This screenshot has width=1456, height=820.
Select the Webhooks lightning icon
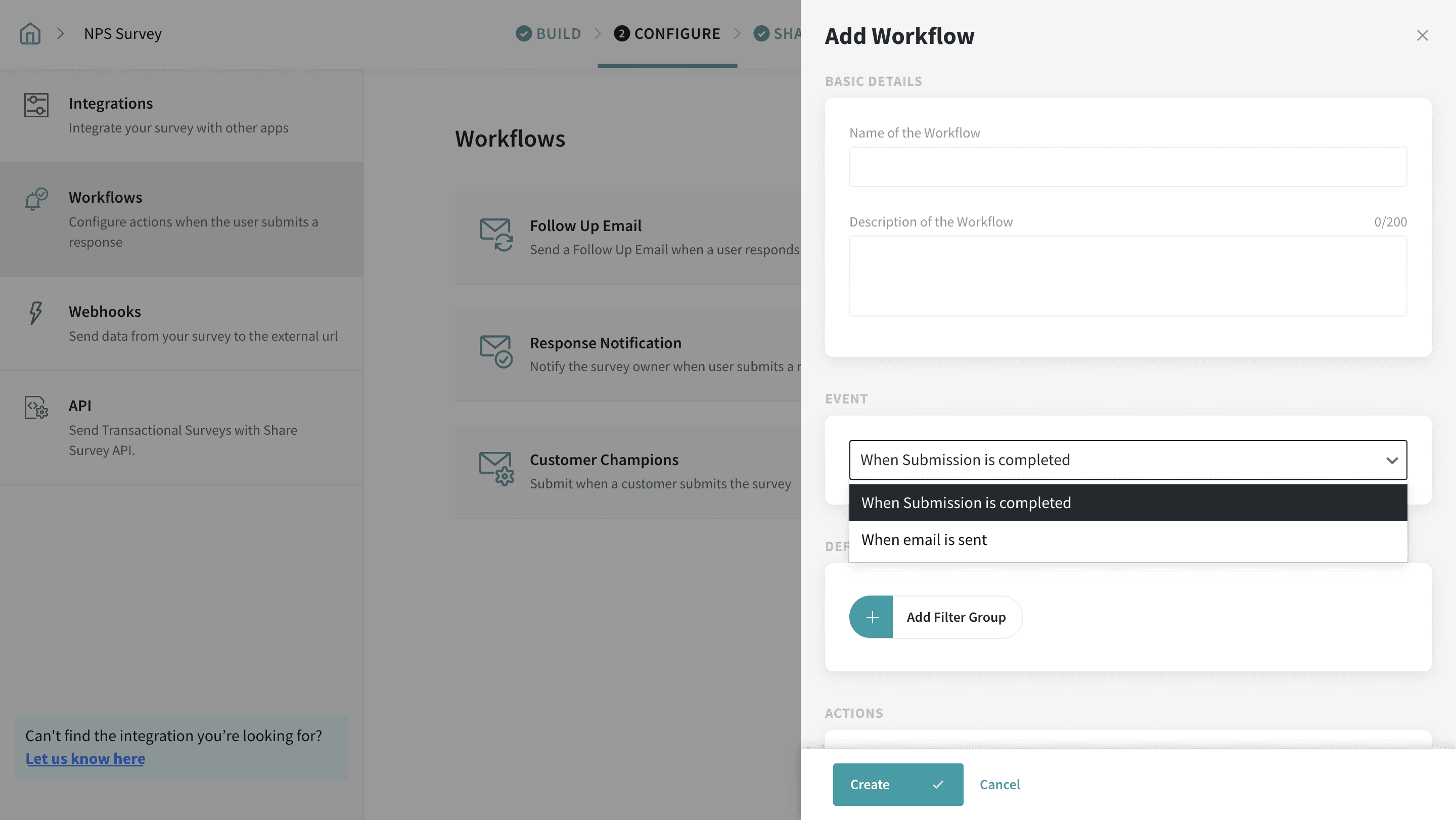coord(35,312)
